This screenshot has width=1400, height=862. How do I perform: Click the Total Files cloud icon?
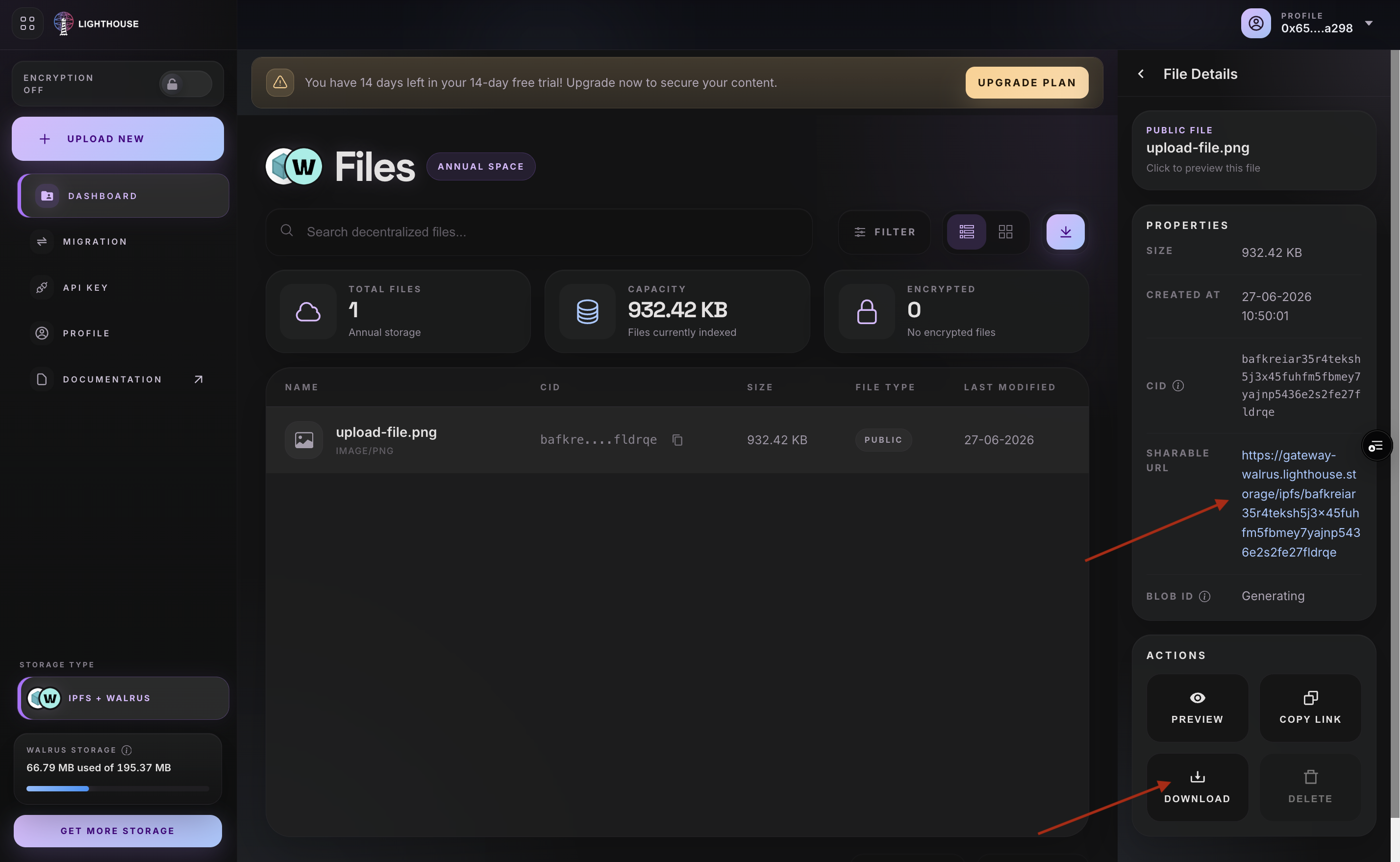tap(308, 312)
